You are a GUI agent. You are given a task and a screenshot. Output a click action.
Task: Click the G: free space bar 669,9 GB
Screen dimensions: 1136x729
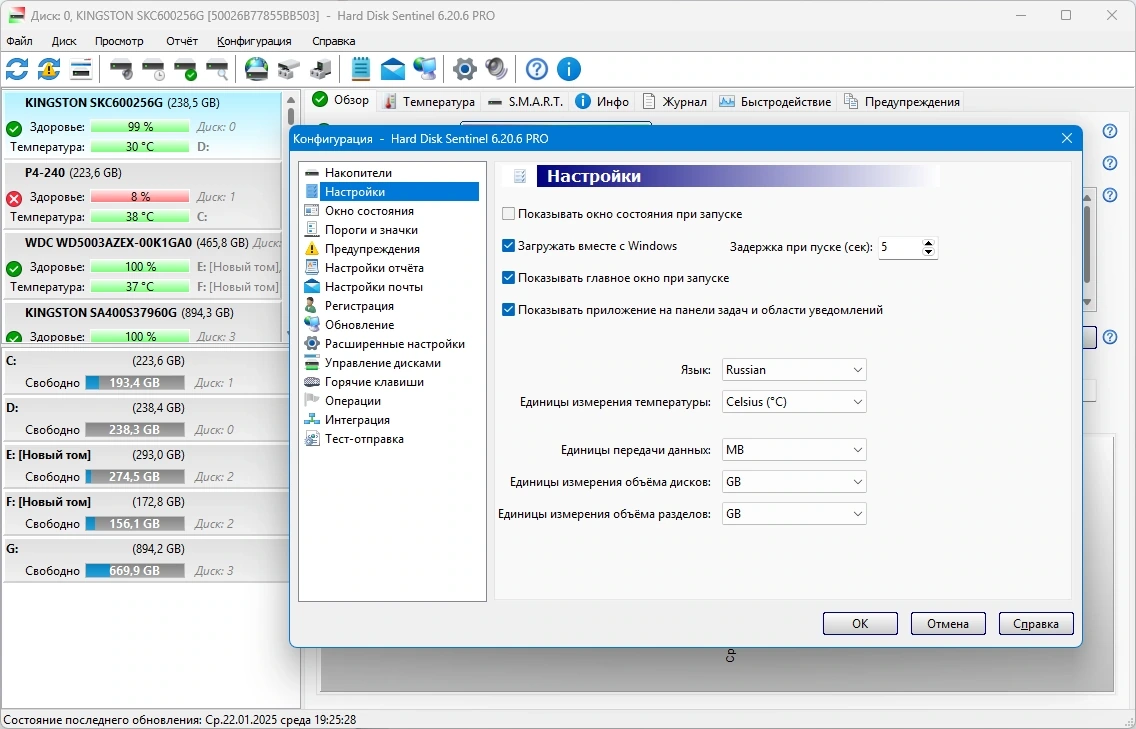click(x=135, y=570)
